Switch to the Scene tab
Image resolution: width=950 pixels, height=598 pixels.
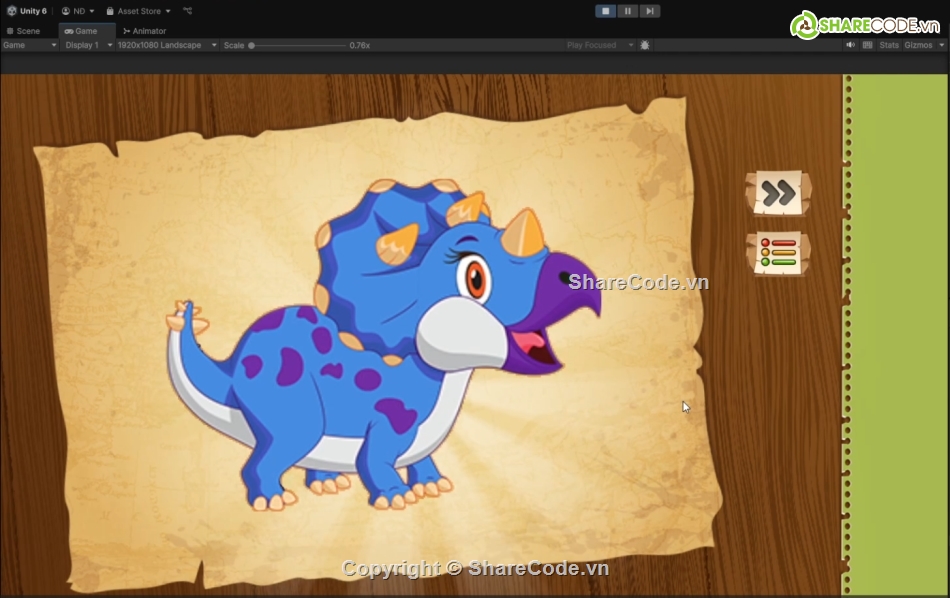click(24, 31)
